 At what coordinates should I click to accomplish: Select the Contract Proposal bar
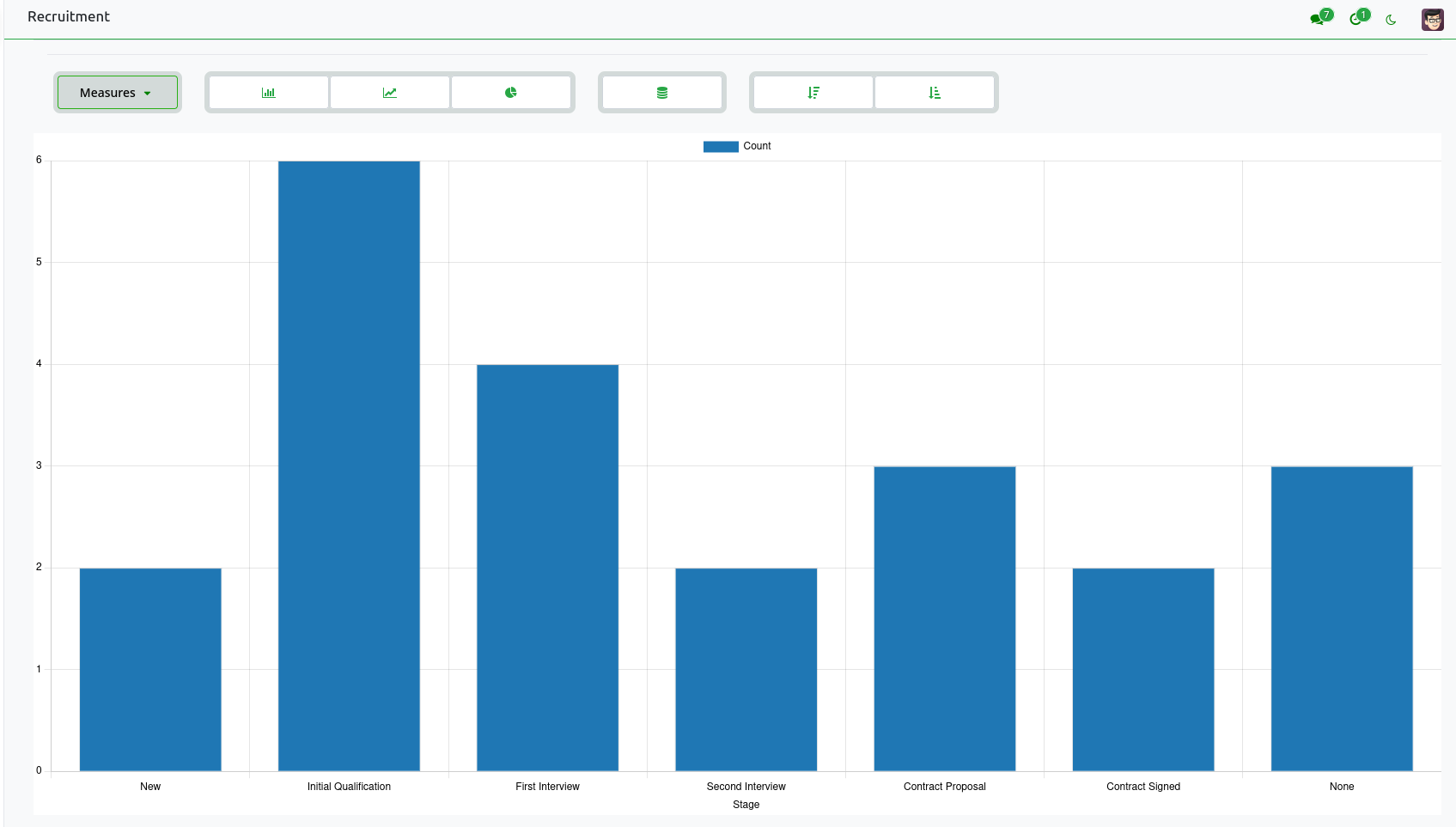click(x=945, y=618)
